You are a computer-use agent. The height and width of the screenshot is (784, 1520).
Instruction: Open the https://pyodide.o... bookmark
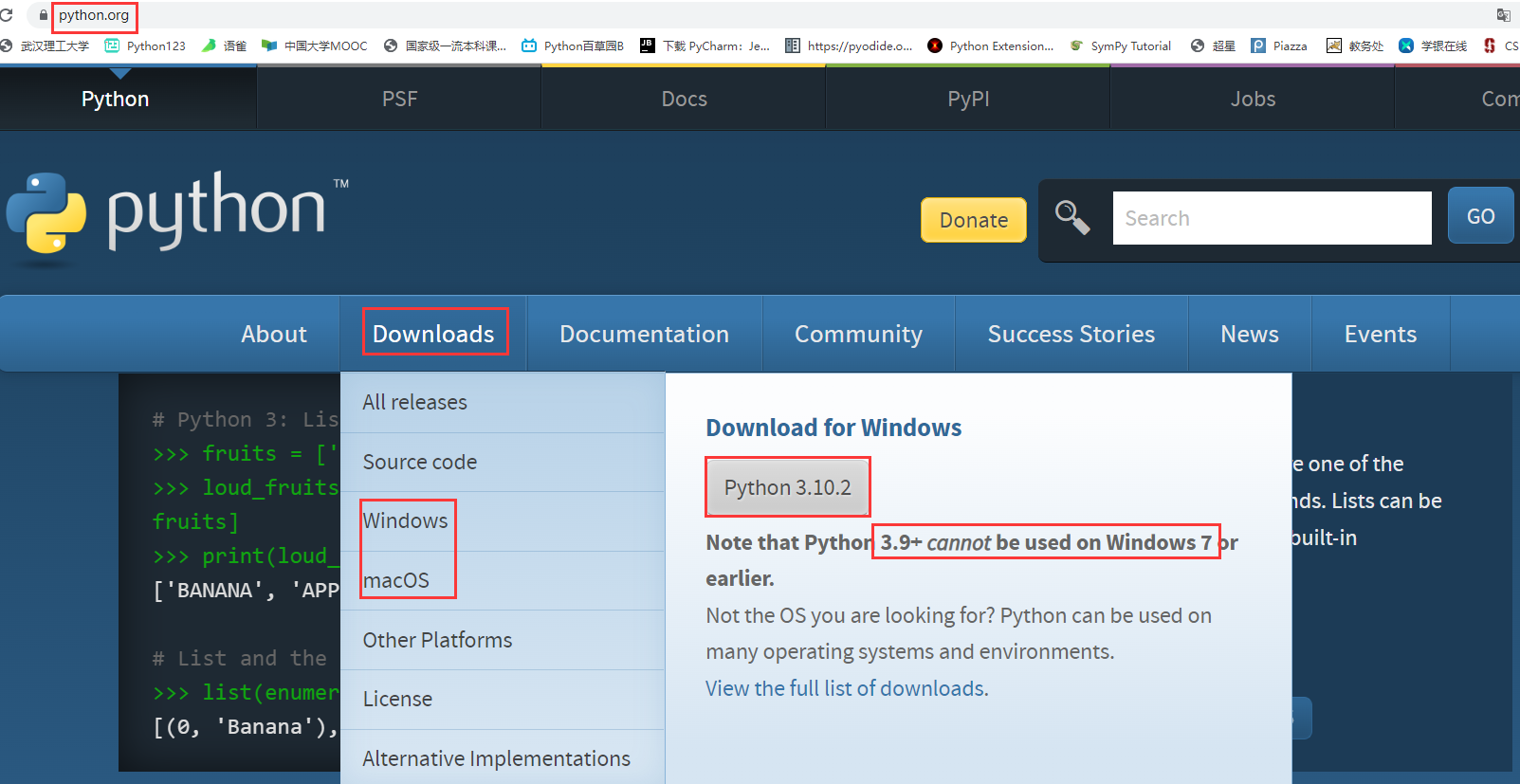coord(849,46)
